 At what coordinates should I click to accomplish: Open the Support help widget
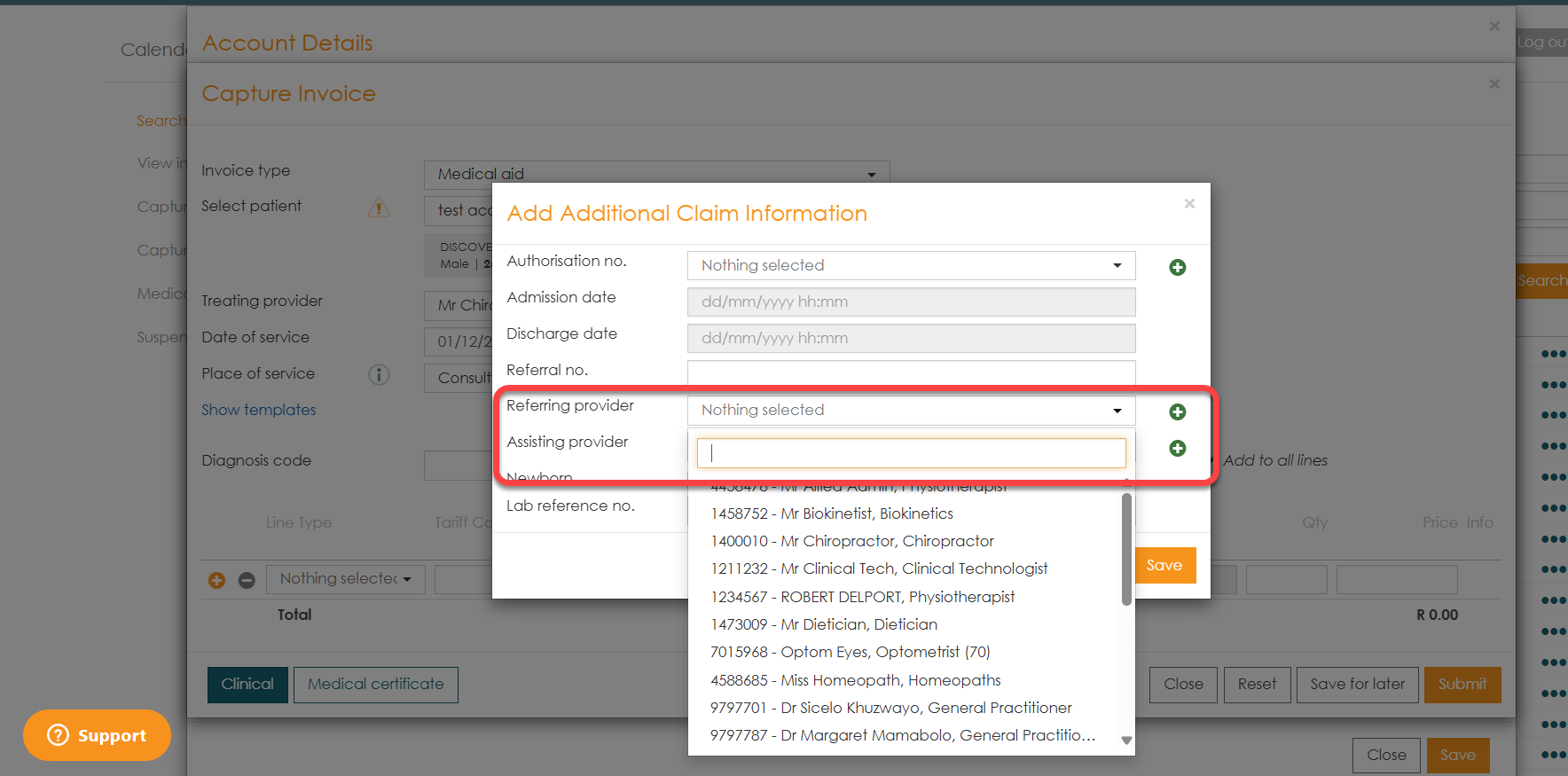click(97, 735)
